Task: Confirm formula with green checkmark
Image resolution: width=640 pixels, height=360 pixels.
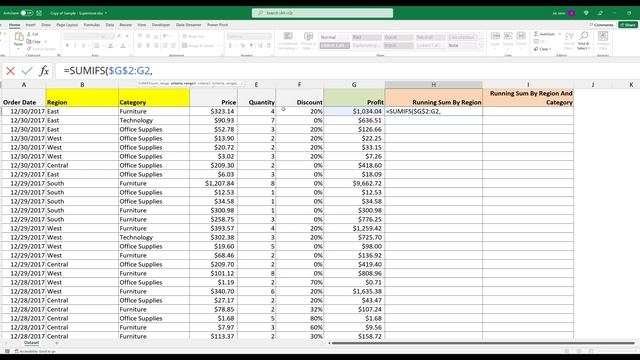Action: [27, 71]
